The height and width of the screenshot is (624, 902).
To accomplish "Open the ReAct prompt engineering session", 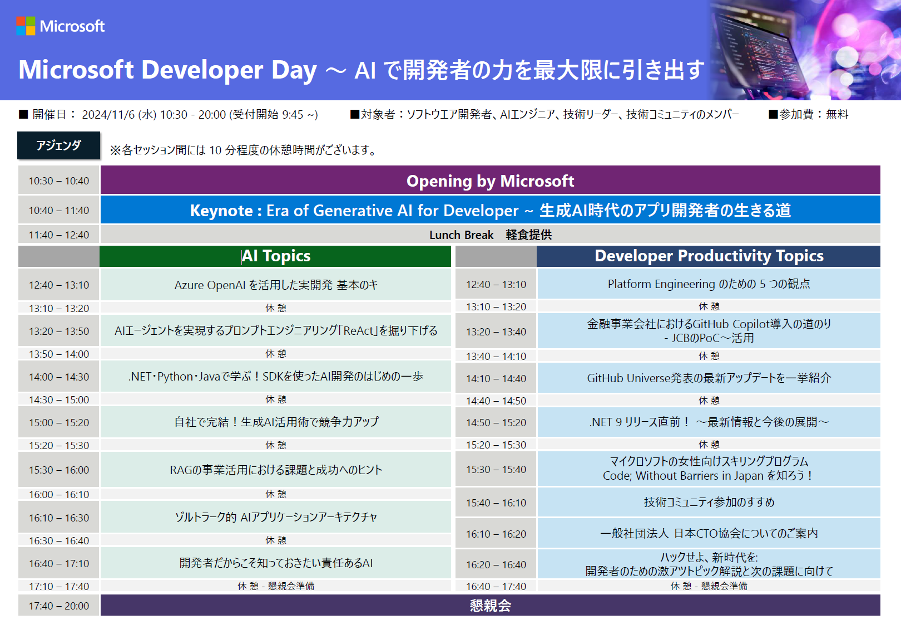I will tap(276, 331).
